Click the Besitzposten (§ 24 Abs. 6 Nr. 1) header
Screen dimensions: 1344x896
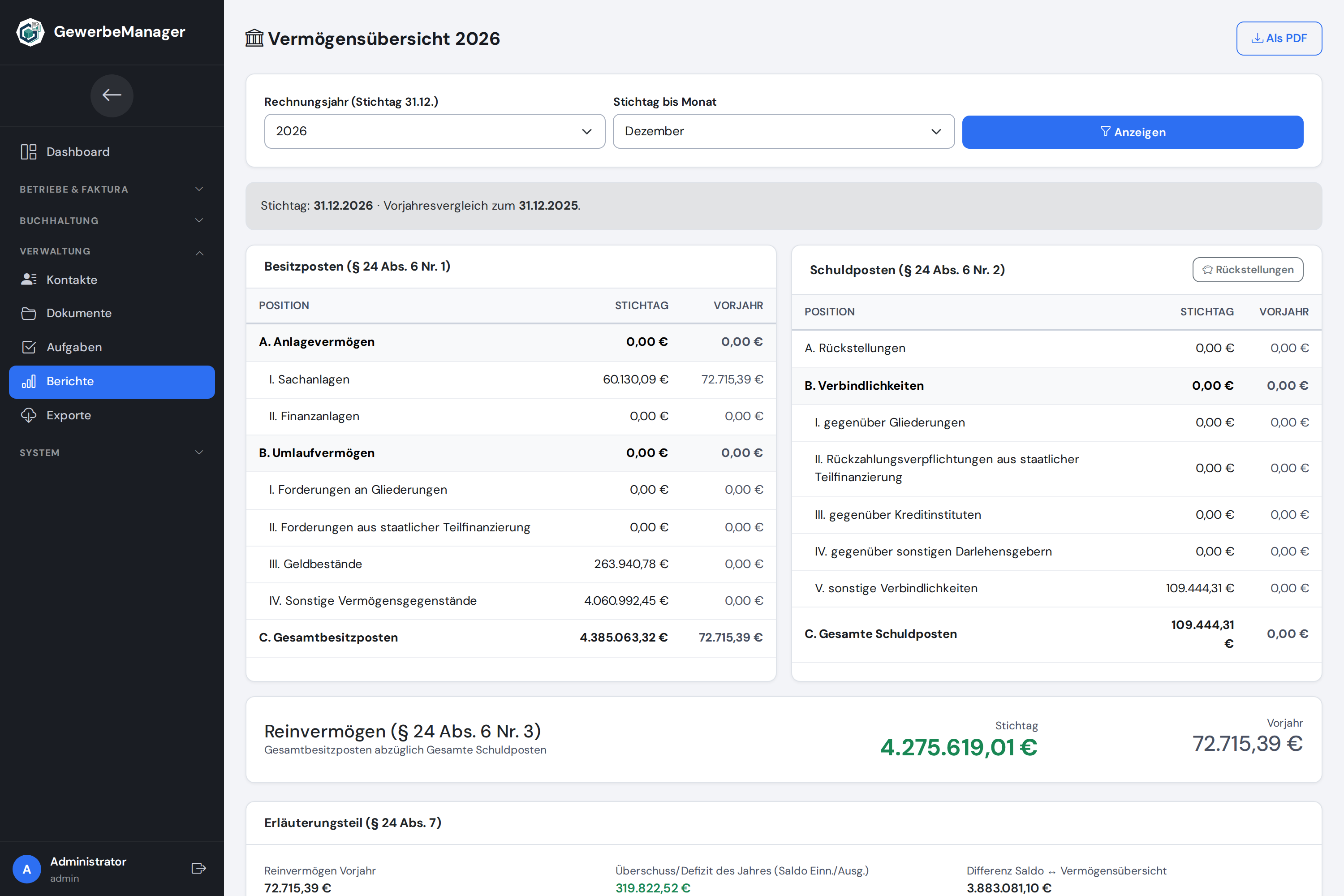pyautogui.click(x=357, y=266)
